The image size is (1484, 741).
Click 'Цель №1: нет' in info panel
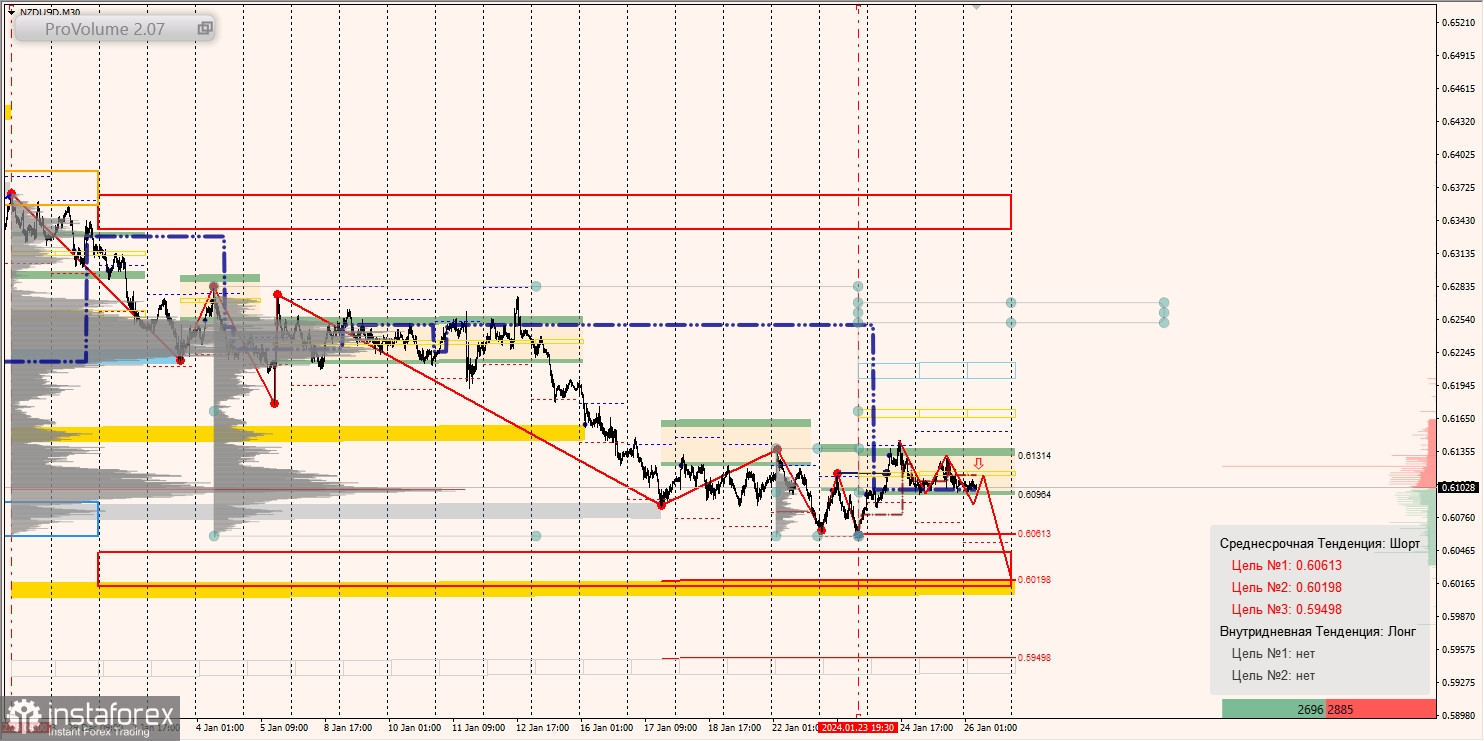coord(1273,653)
